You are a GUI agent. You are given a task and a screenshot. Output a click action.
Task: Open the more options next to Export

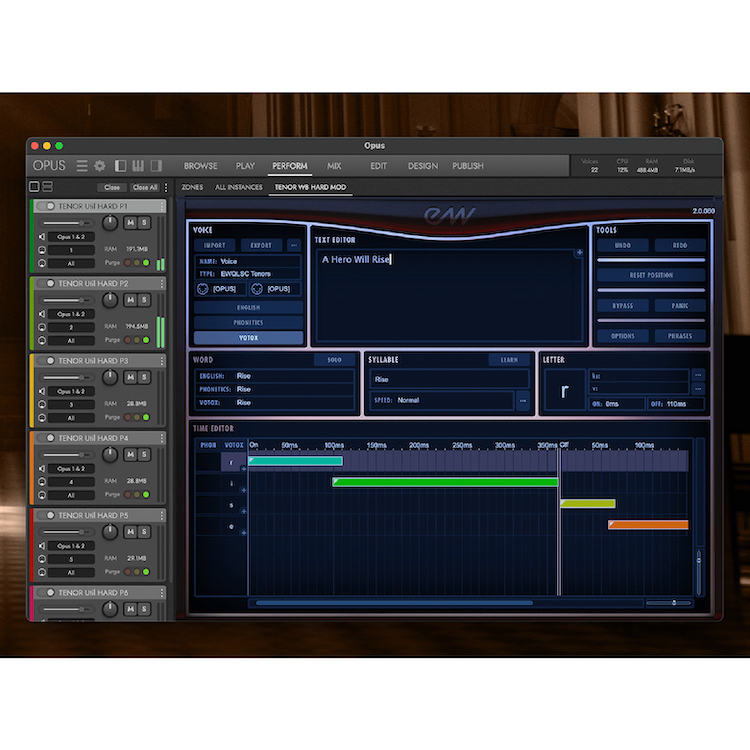click(294, 245)
